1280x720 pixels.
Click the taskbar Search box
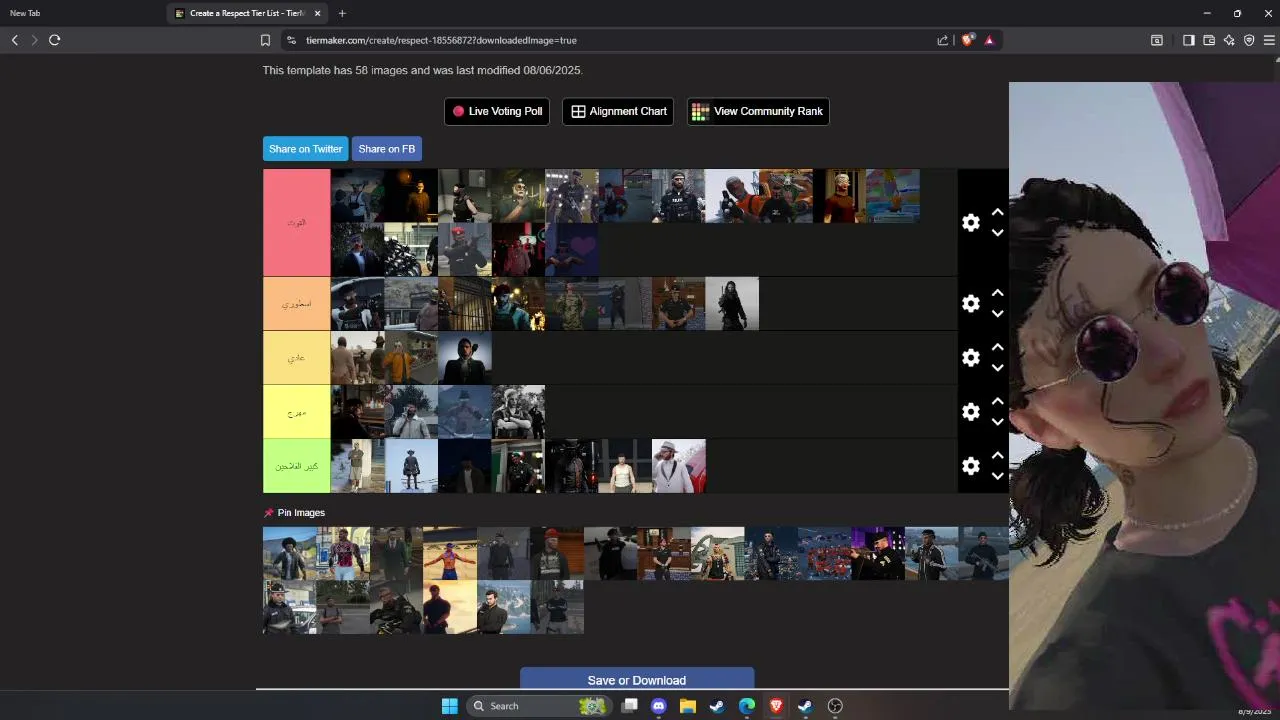pyautogui.click(x=539, y=706)
